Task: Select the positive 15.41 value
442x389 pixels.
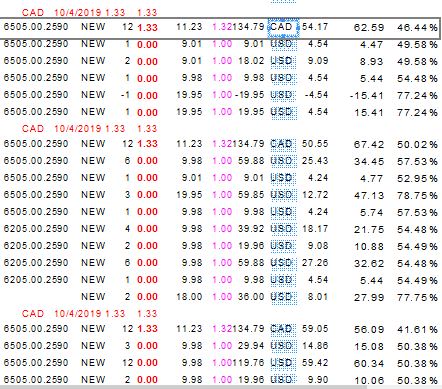Action: point(369,112)
